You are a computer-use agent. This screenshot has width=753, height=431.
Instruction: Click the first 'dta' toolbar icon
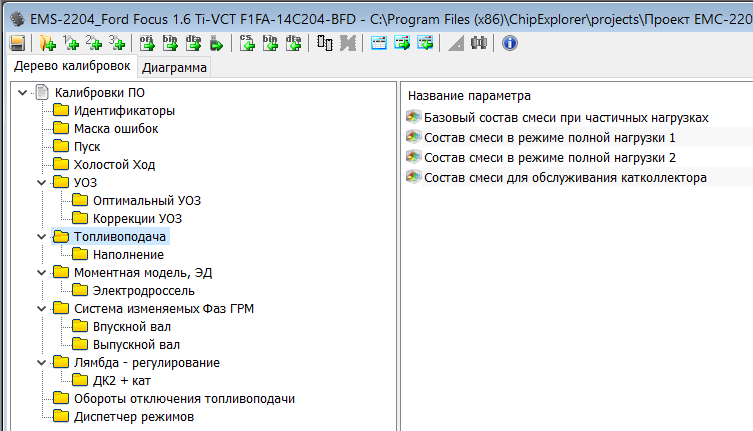[194, 43]
